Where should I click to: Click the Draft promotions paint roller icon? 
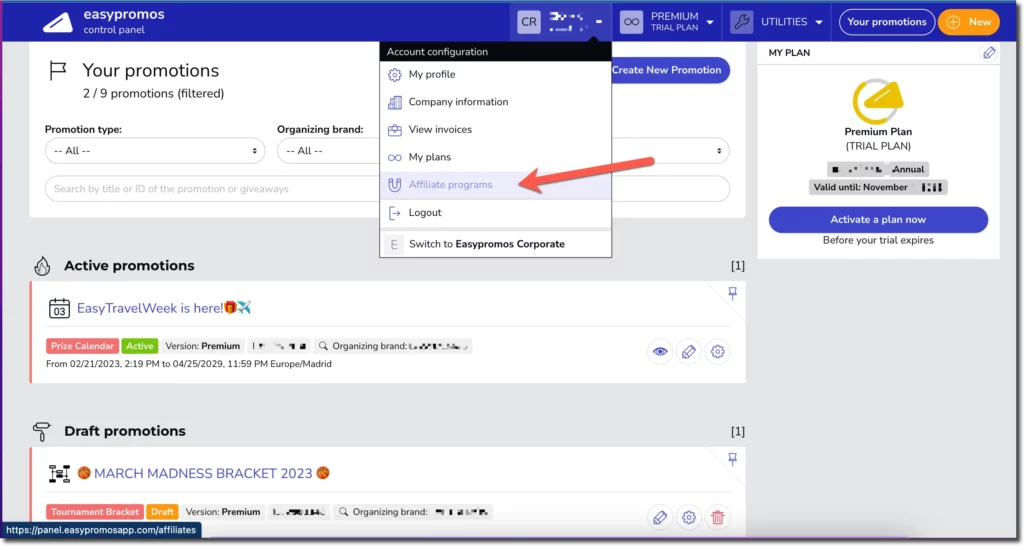pos(42,431)
